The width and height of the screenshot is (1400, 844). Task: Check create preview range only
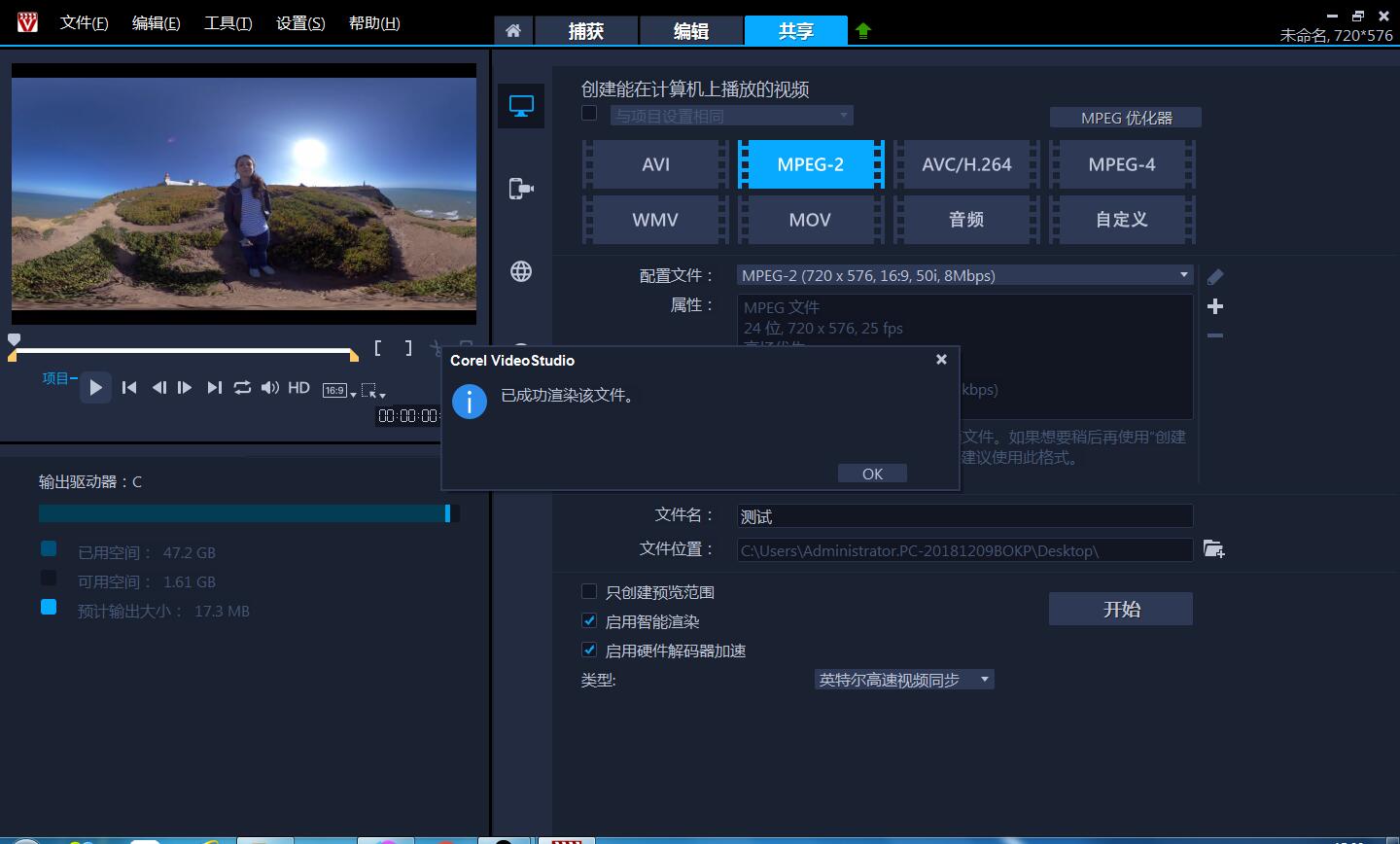[x=589, y=591]
